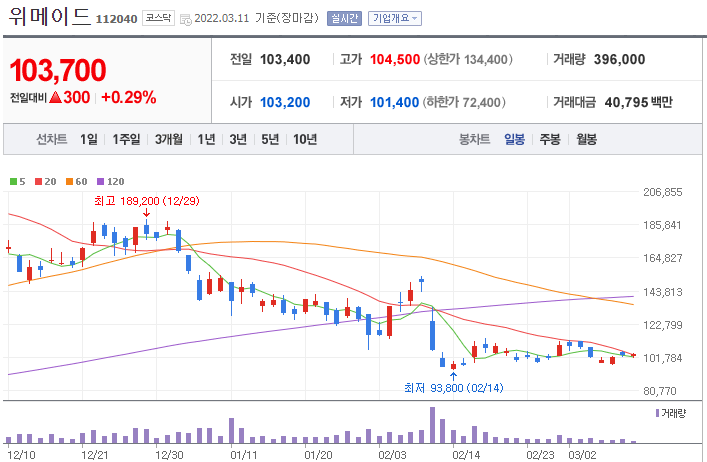
Task: Click the 상한가 134,400 text
Action: [x=468, y=59]
